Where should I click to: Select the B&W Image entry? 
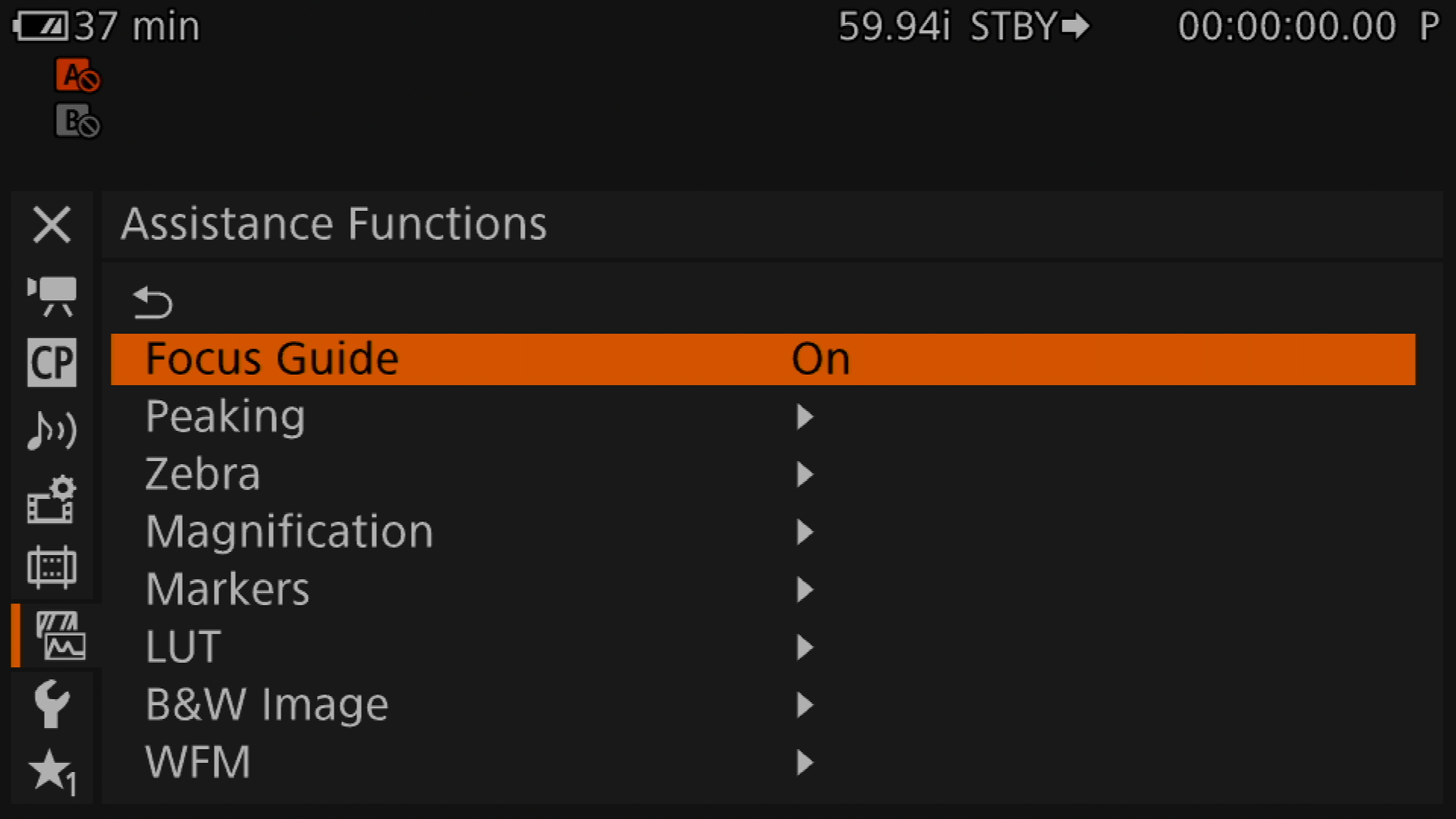pyautogui.click(x=266, y=704)
